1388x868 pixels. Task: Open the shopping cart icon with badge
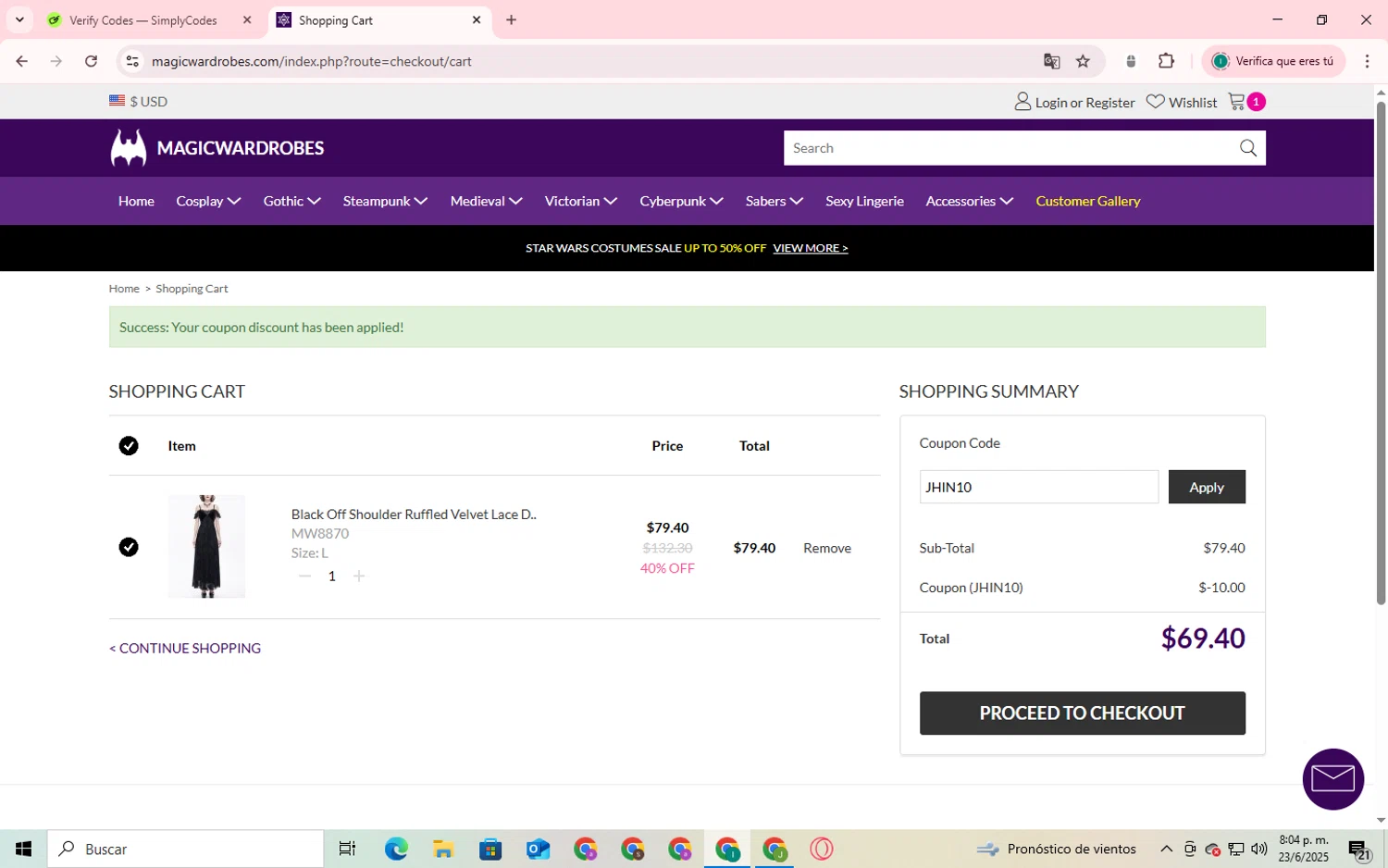point(1245,102)
